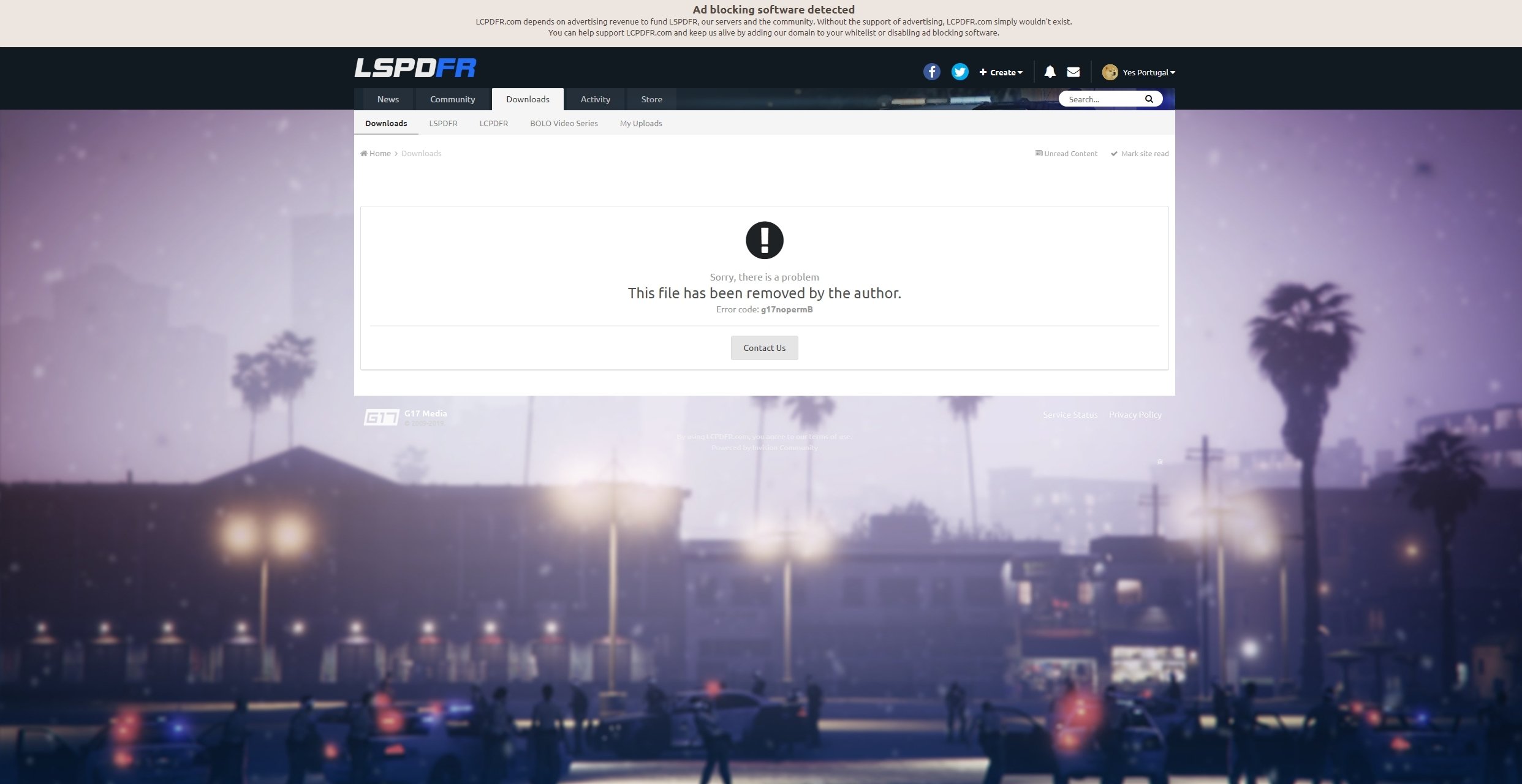The height and width of the screenshot is (784, 1522).
Task: Expand the Create dropdown menu
Action: (1001, 72)
